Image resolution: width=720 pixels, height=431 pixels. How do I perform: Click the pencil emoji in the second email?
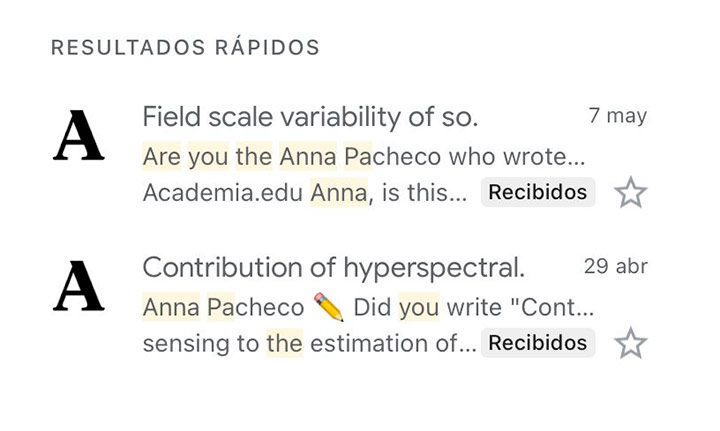[329, 307]
